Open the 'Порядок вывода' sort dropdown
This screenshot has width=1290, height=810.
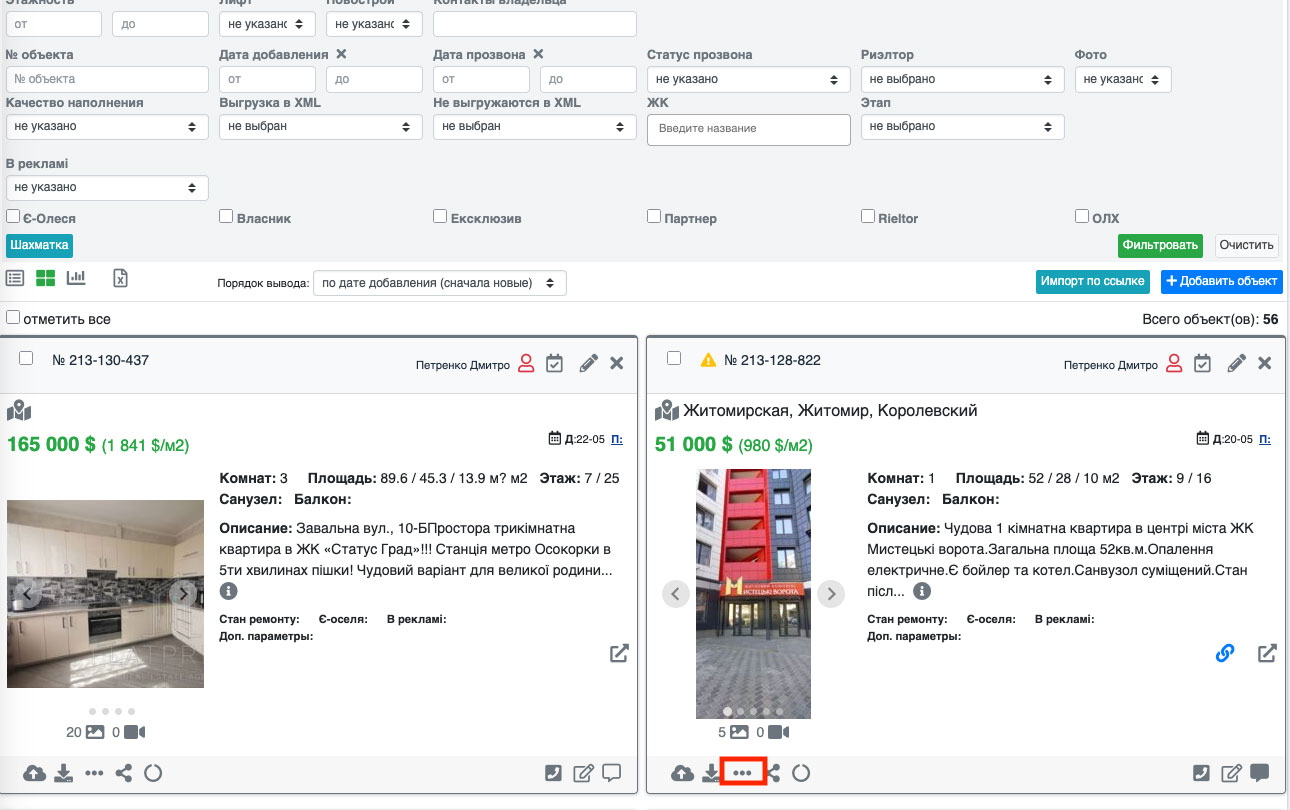tap(439, 283)
